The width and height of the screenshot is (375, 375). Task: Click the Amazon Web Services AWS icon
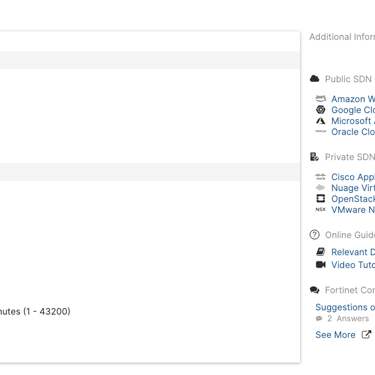pos(320,98)
